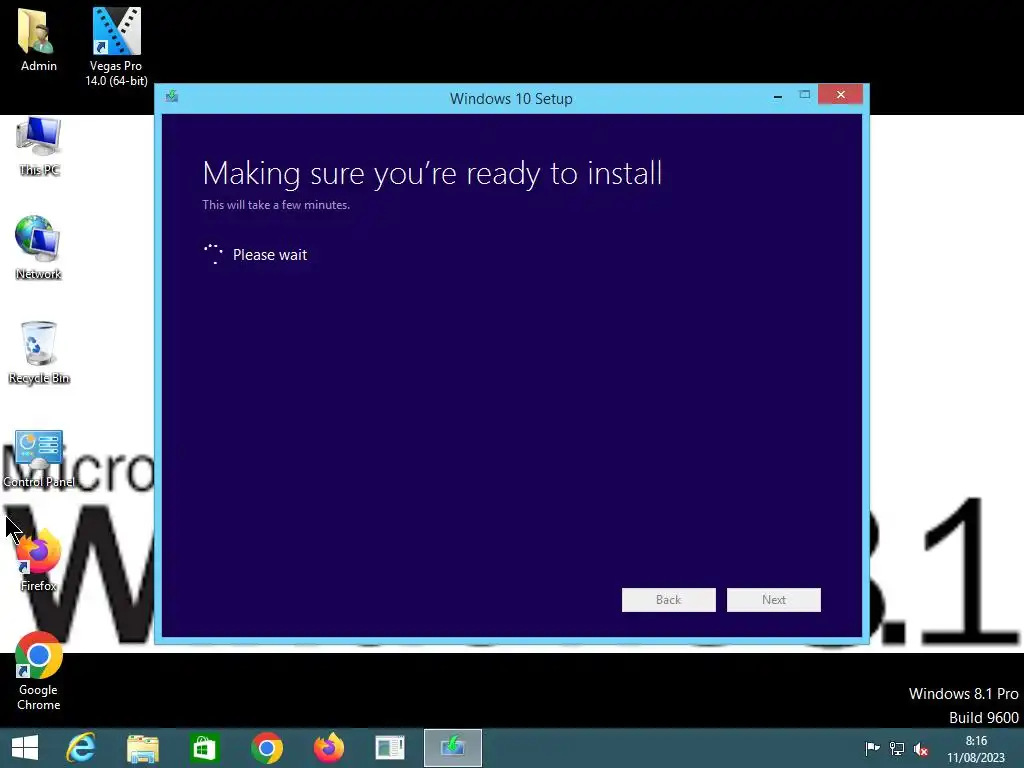
Task: Open Internet Explorer from taskbar
Action: tap(81, 748)
